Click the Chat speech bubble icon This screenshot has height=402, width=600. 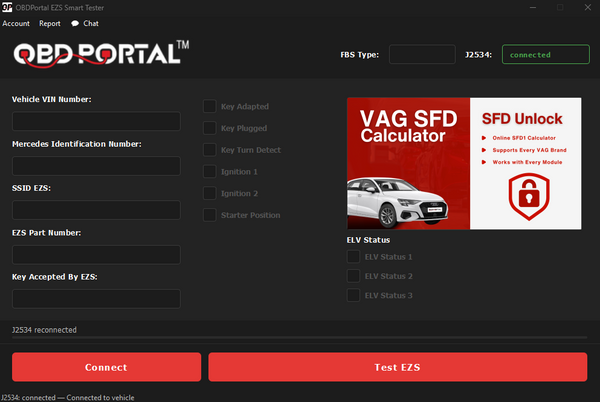(75, 23)
